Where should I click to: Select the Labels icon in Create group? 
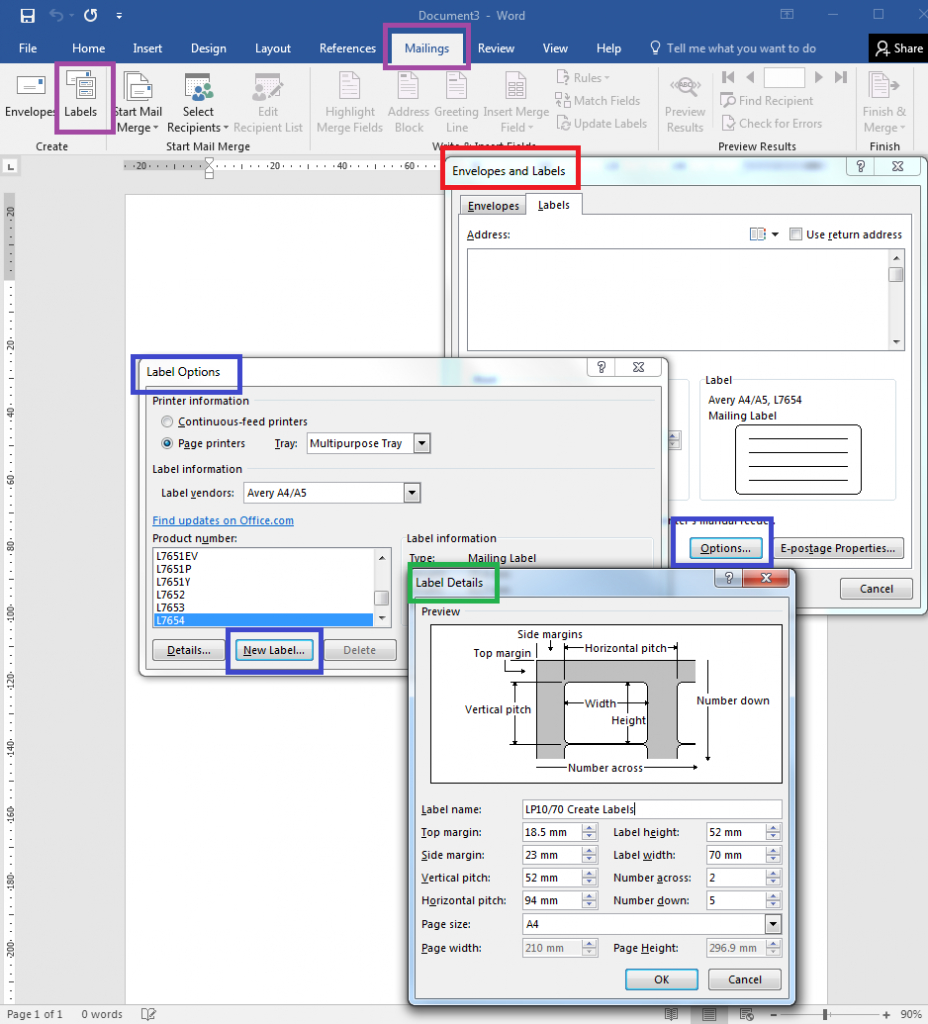coord(83,97)
